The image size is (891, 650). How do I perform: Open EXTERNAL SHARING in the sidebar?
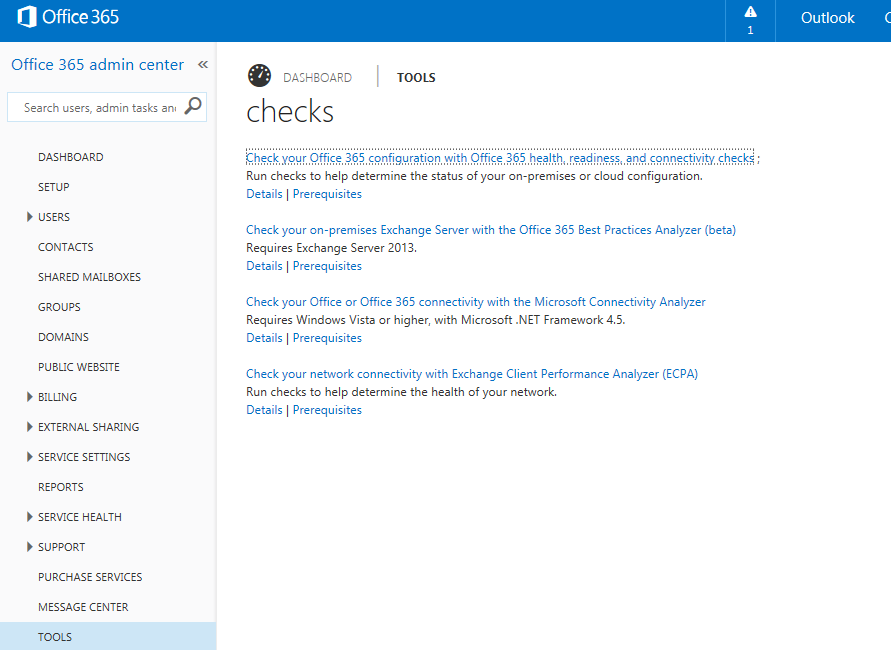(x=88, y=427)
